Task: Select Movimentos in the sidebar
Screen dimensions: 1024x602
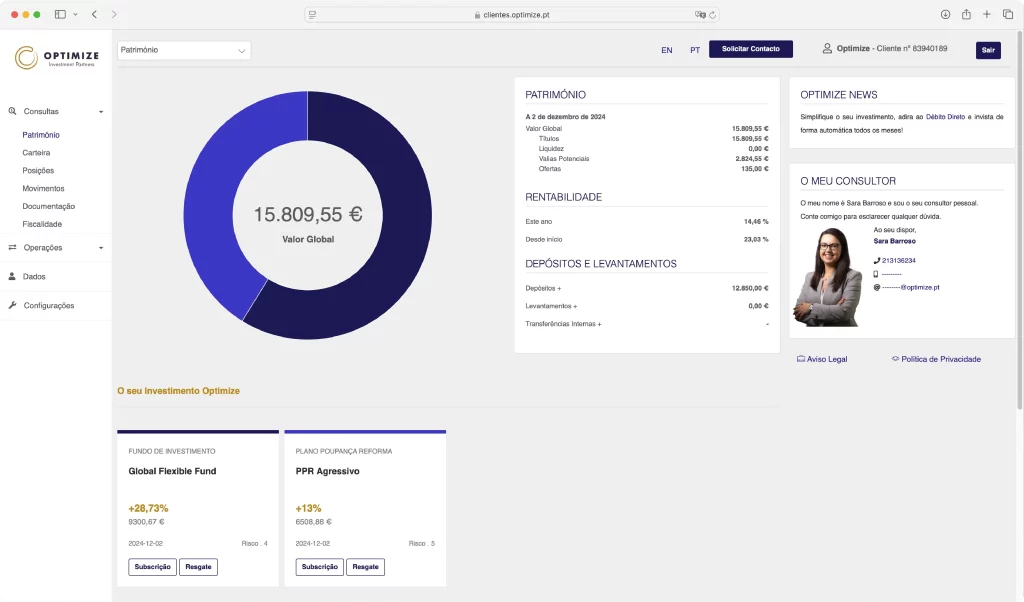Action: (x=43, y=189)
